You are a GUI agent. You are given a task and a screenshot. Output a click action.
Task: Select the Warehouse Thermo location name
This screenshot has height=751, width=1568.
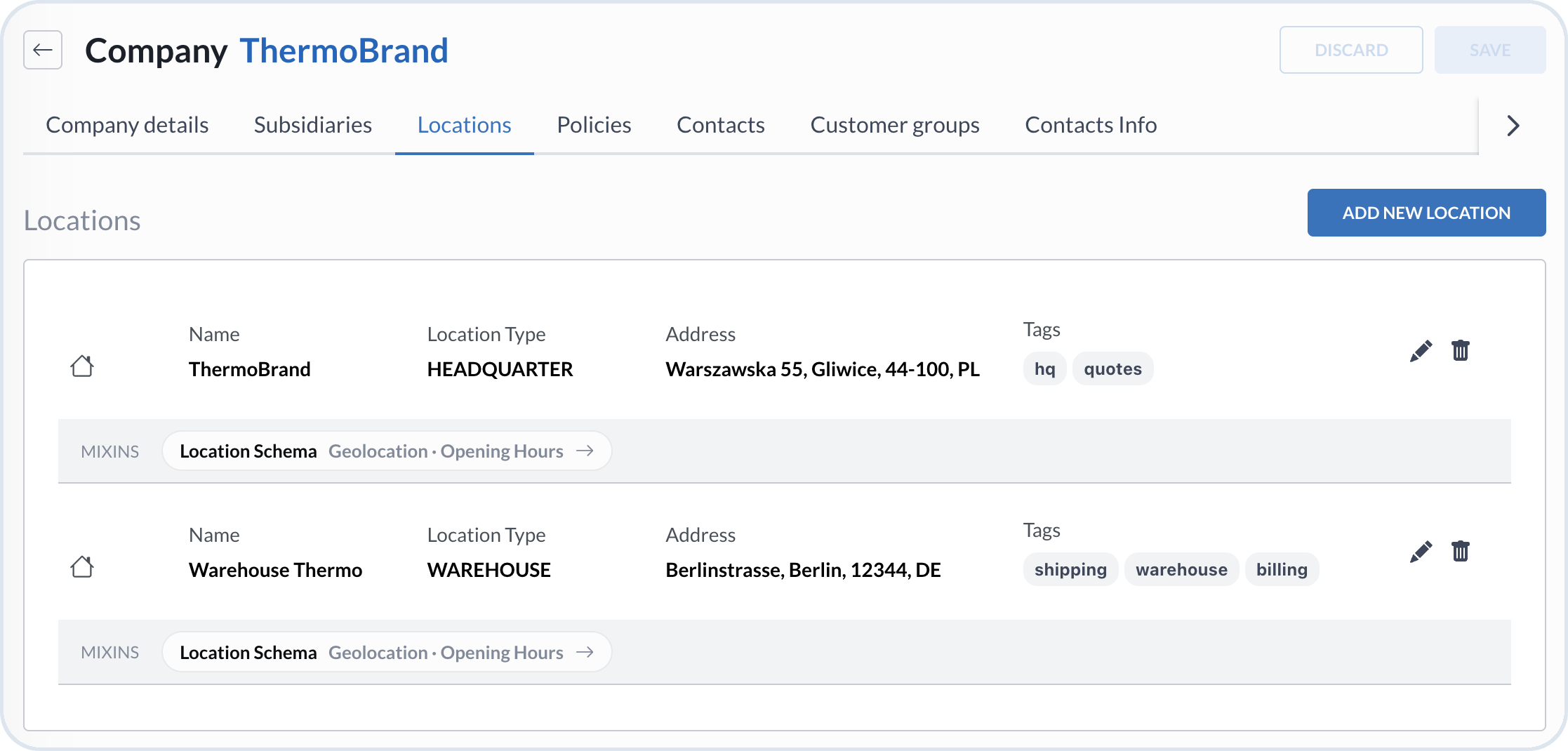[275, 570]
